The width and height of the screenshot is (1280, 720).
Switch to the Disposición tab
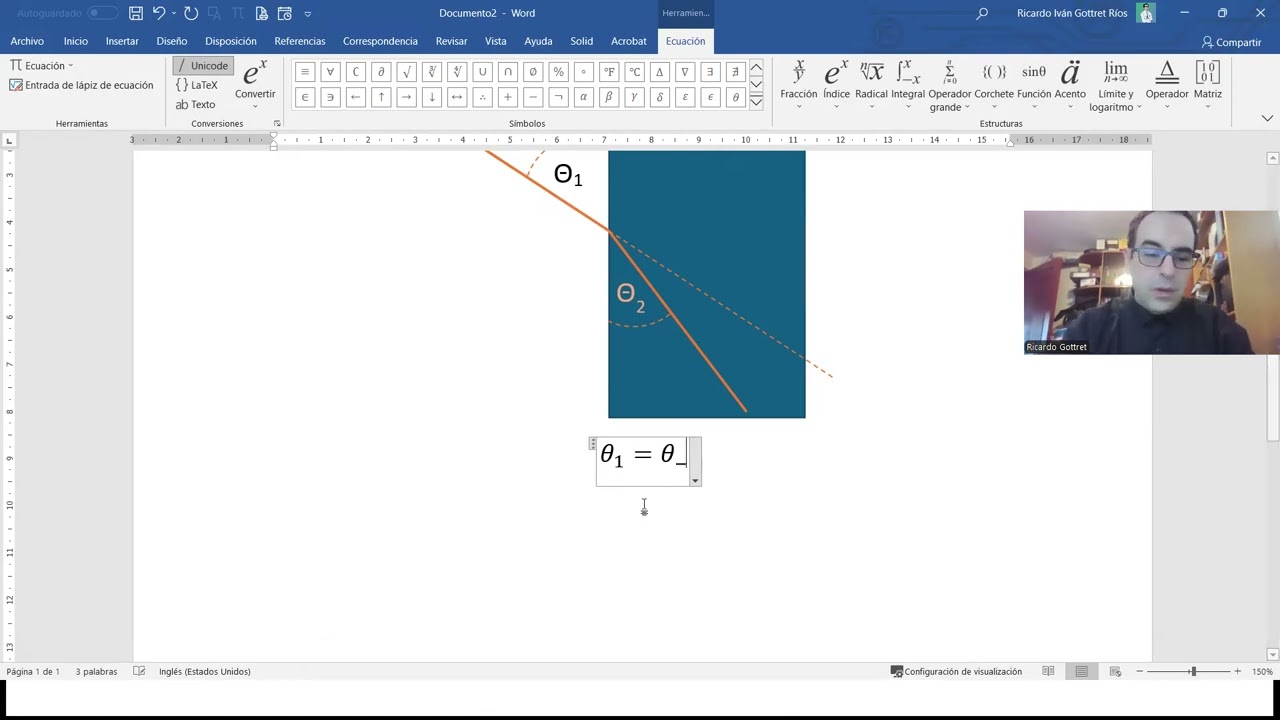pyautogui.click(x=231, y=41)
